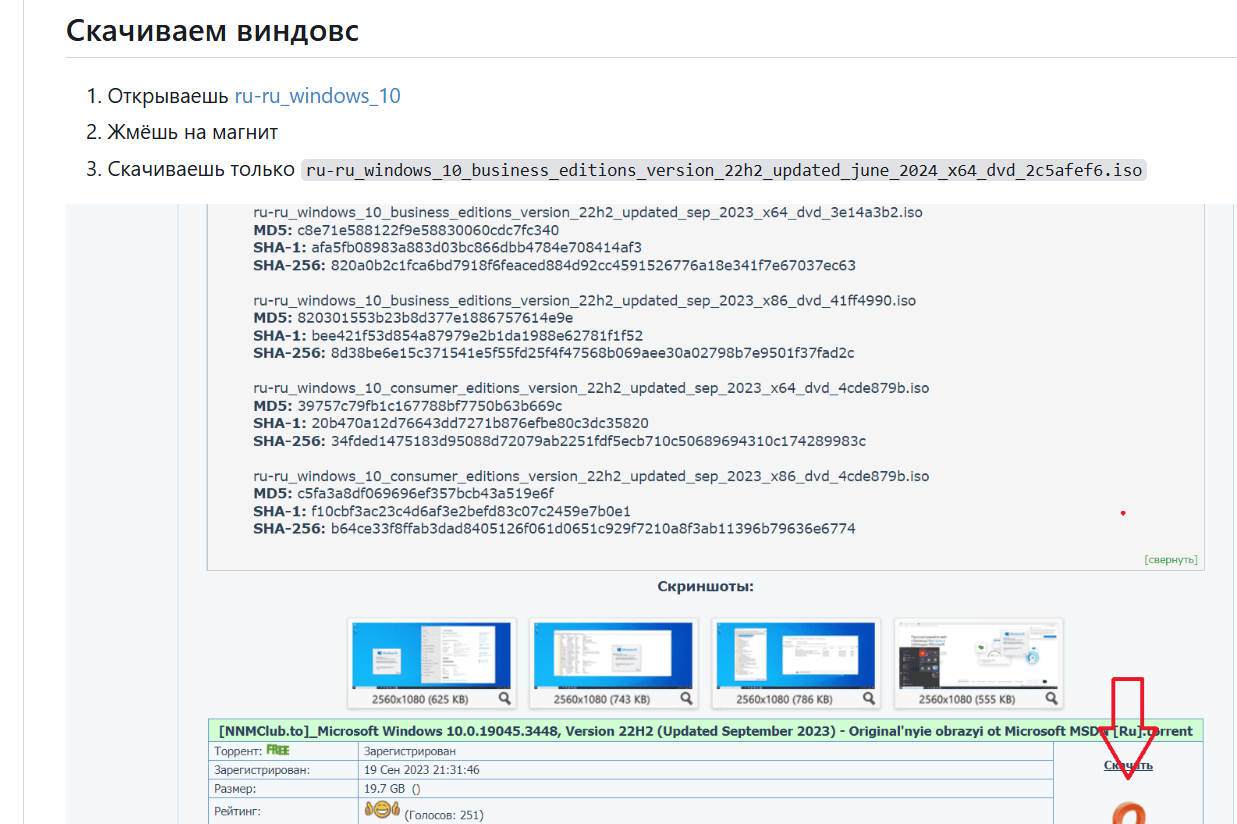Click the consumer editions x86 4cde879b.iso filename

pos(591,476)
